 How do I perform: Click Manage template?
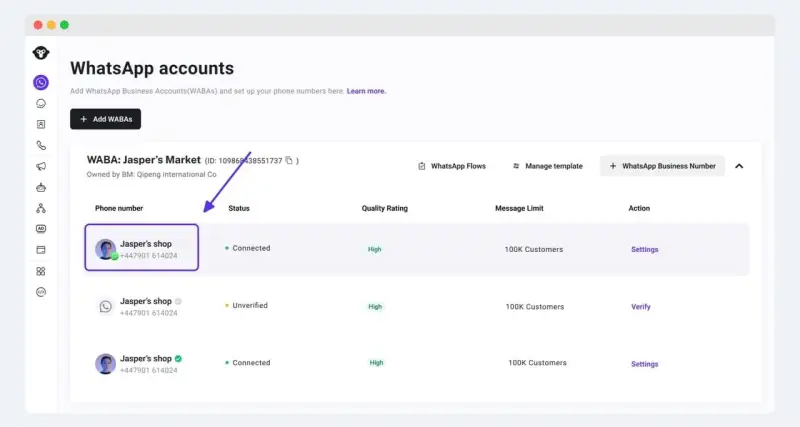548,166
